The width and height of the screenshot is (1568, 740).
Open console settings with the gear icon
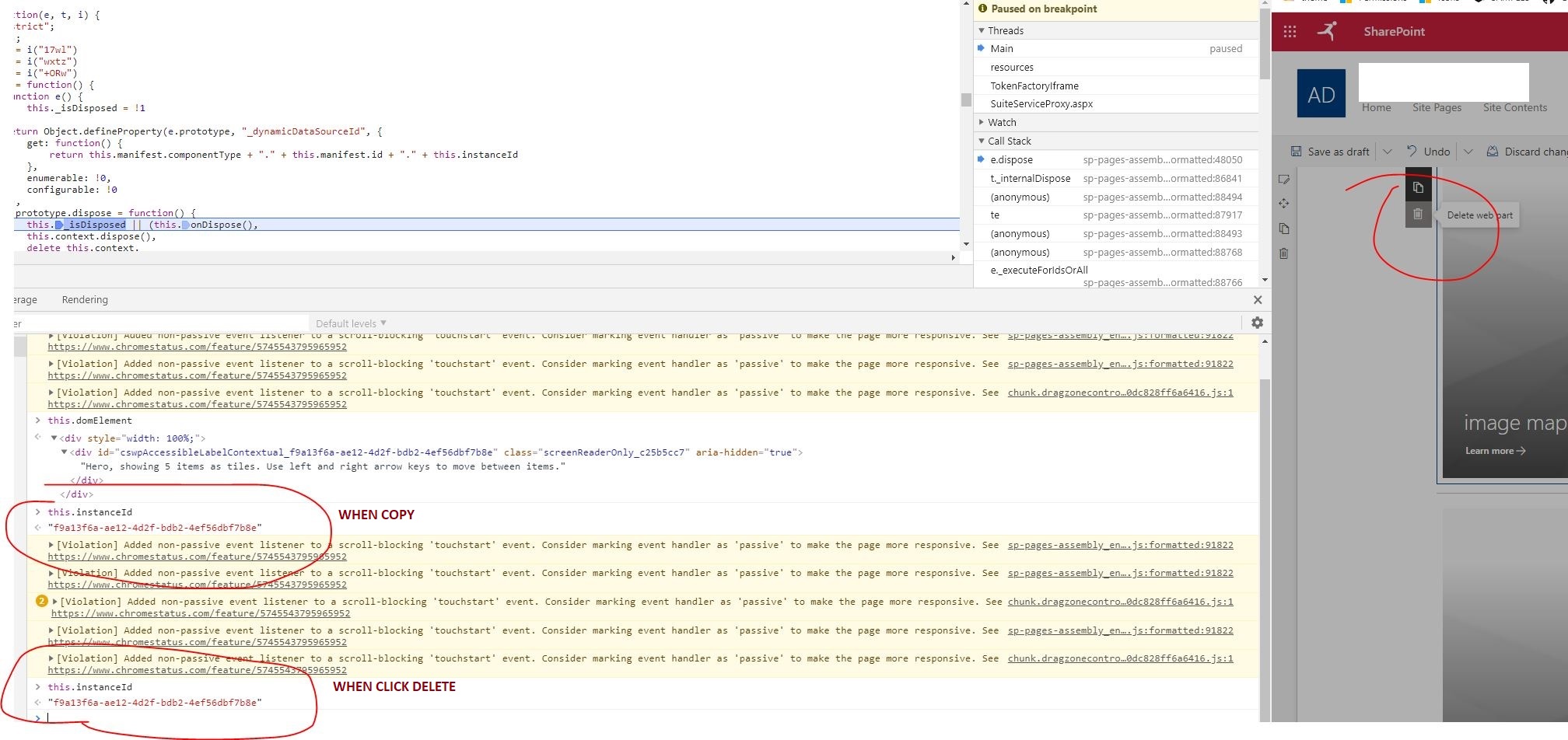click(x=1257, y=322)
